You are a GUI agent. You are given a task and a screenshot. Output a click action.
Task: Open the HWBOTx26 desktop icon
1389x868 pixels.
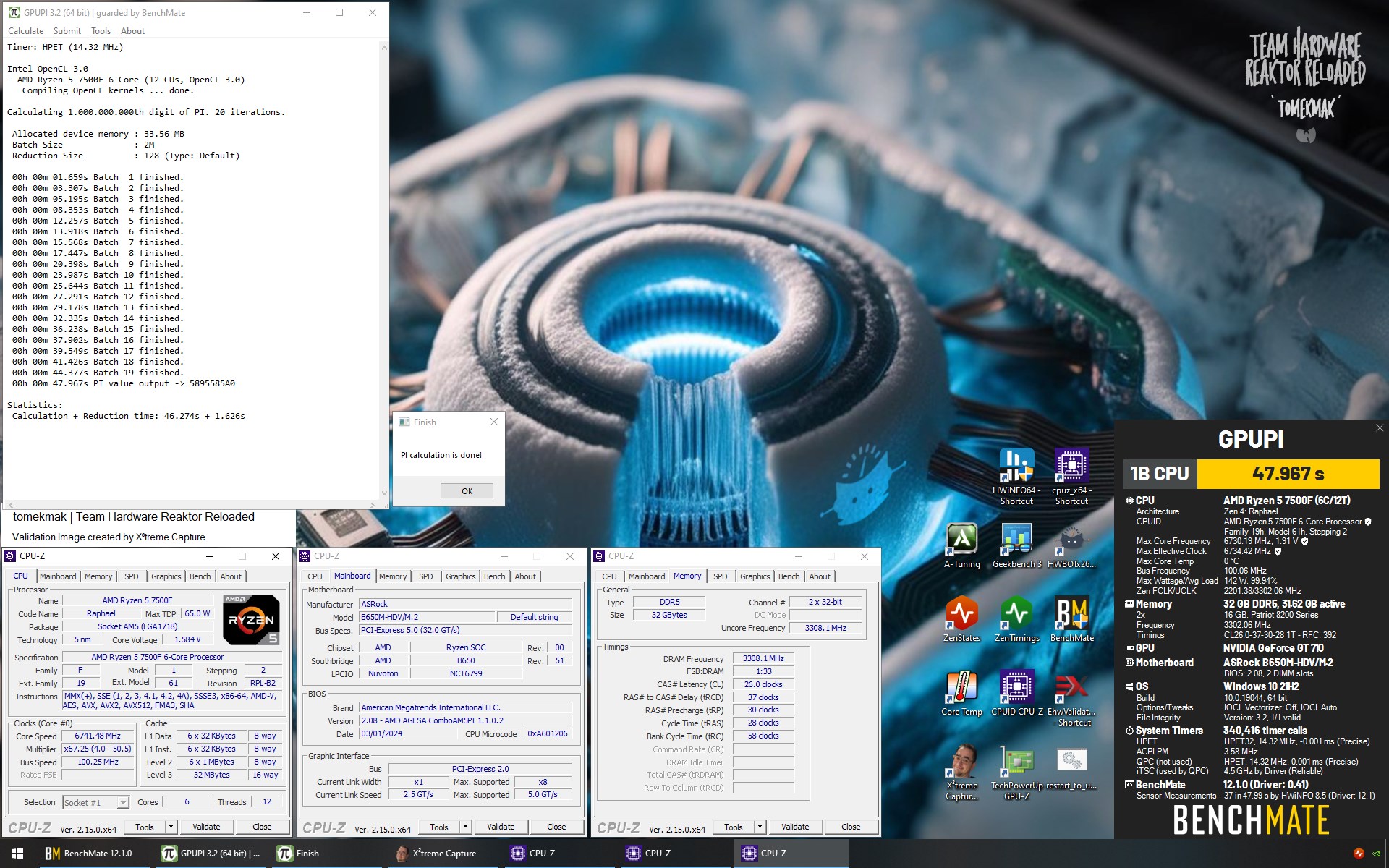click(x=1071, y=546)
